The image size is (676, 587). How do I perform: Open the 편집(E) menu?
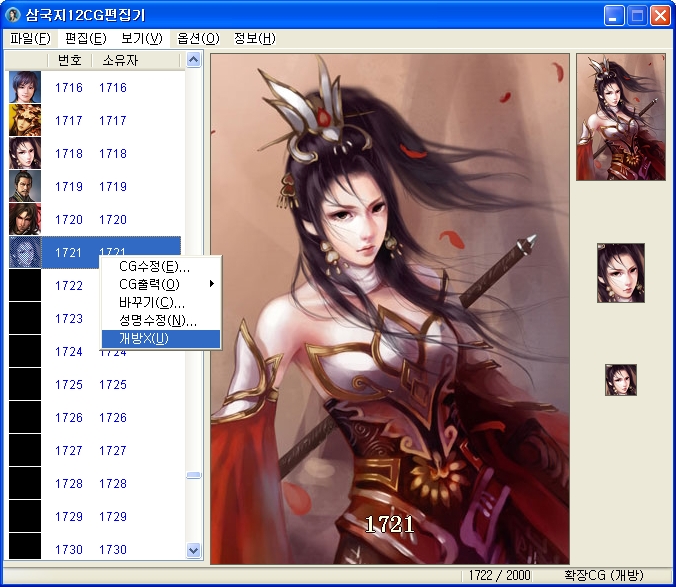(x=85, y=39)
